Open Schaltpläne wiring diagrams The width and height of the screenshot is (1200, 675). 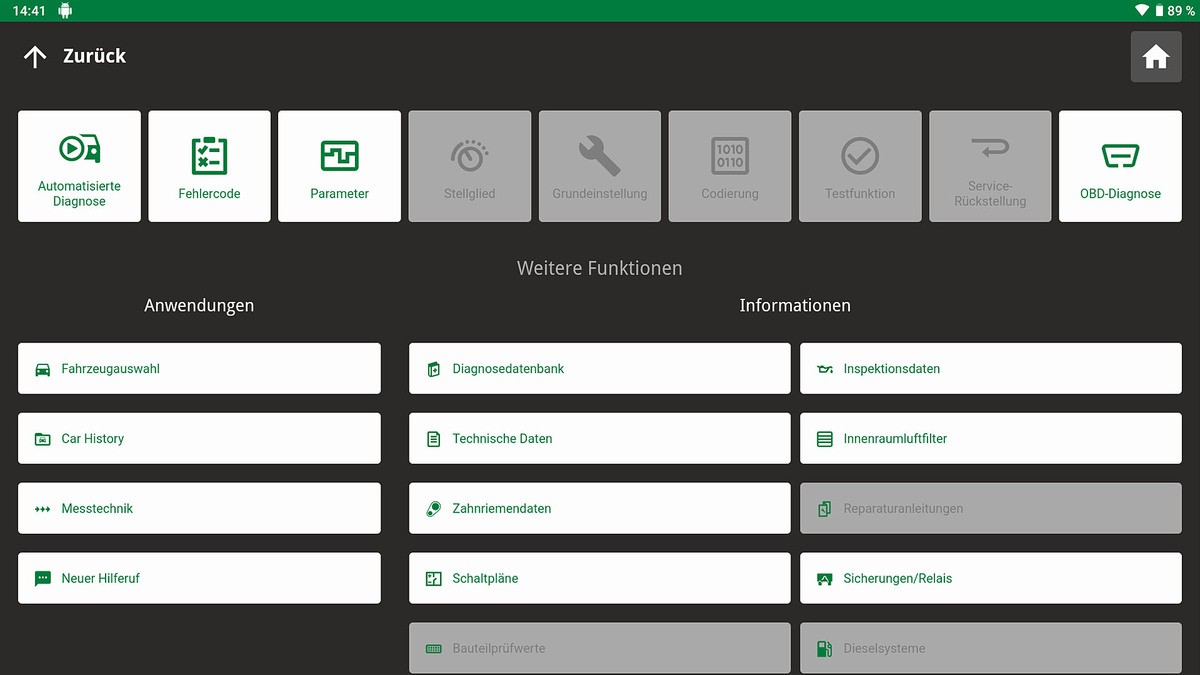[x=599, y=579]
